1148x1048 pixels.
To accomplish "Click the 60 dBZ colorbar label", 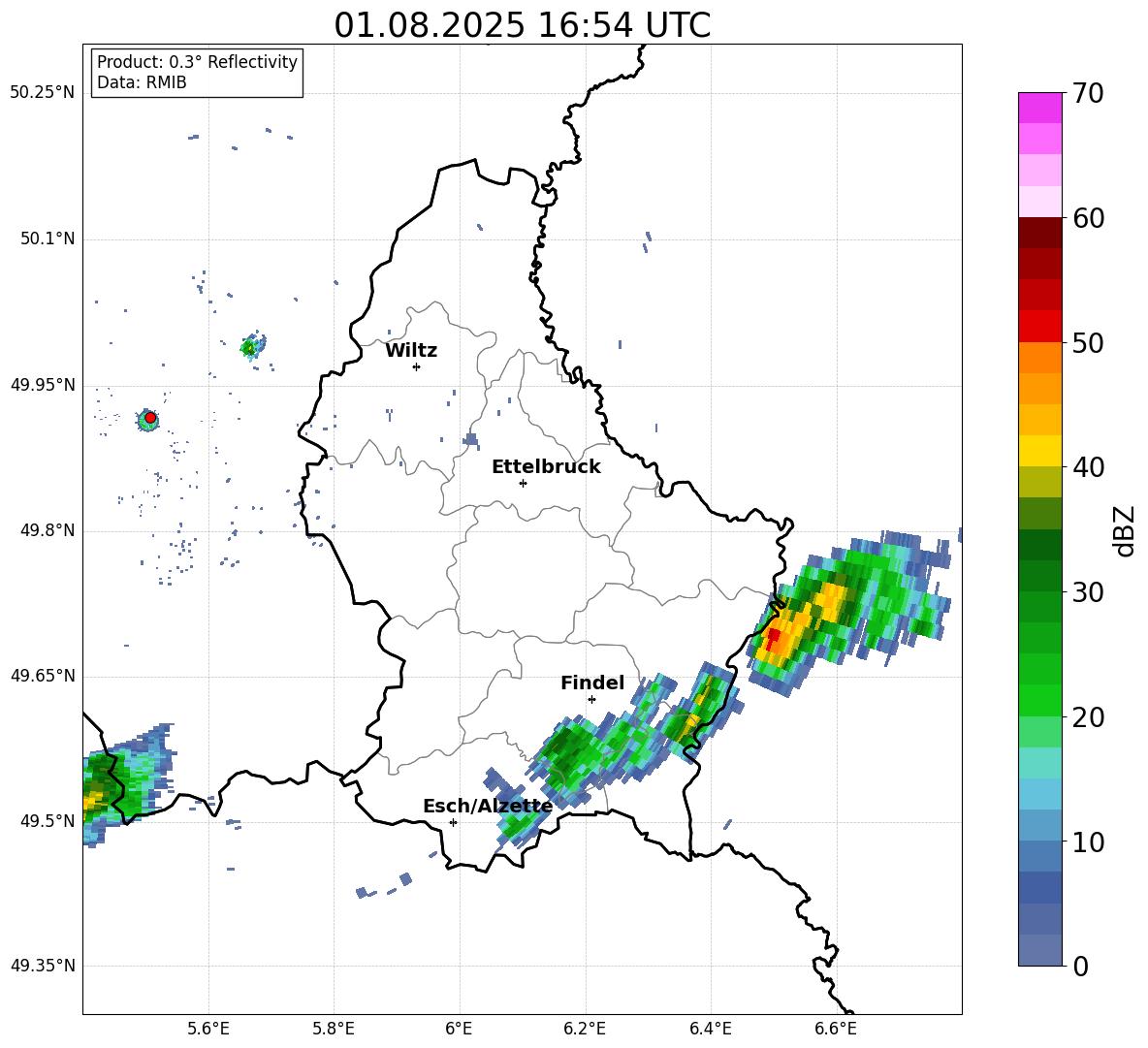I will (x=1087, y=217).
